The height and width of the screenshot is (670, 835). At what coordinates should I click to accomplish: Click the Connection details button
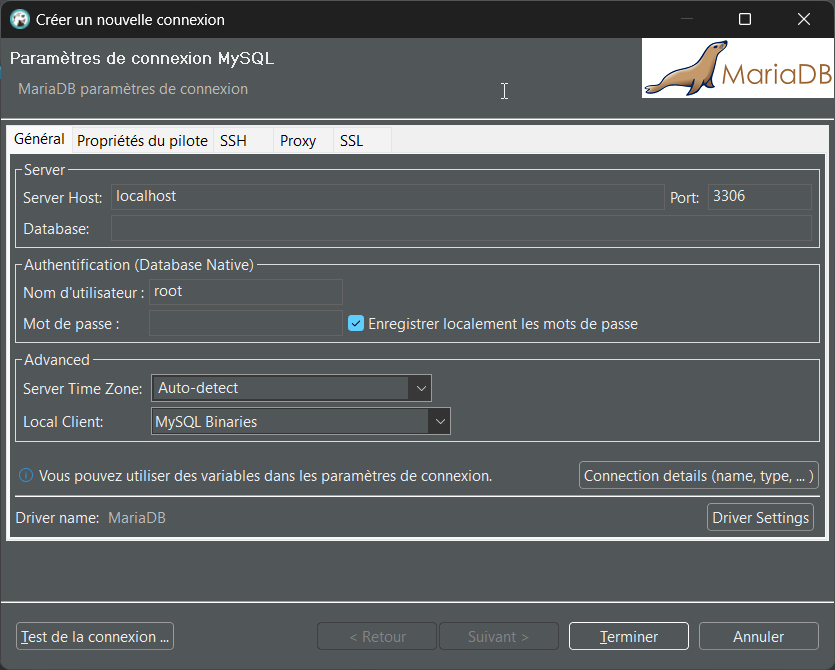698,475
